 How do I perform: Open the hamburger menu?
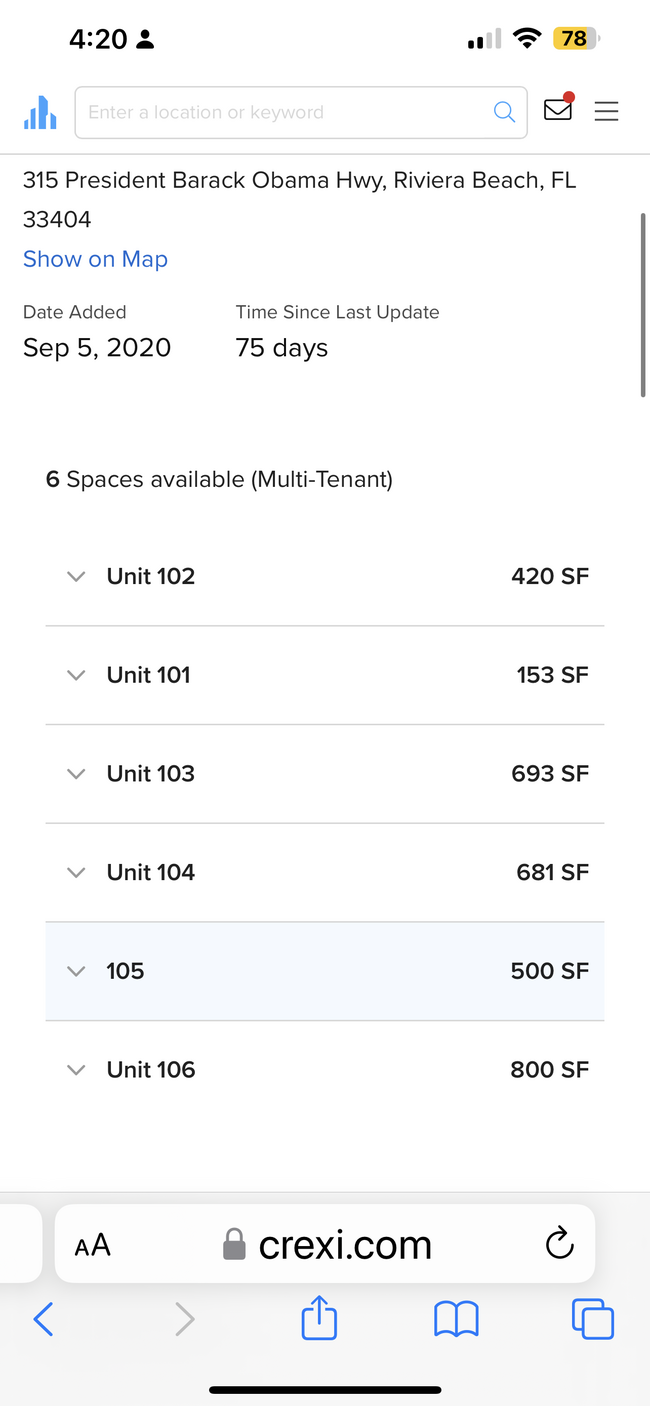coord(606,111)
